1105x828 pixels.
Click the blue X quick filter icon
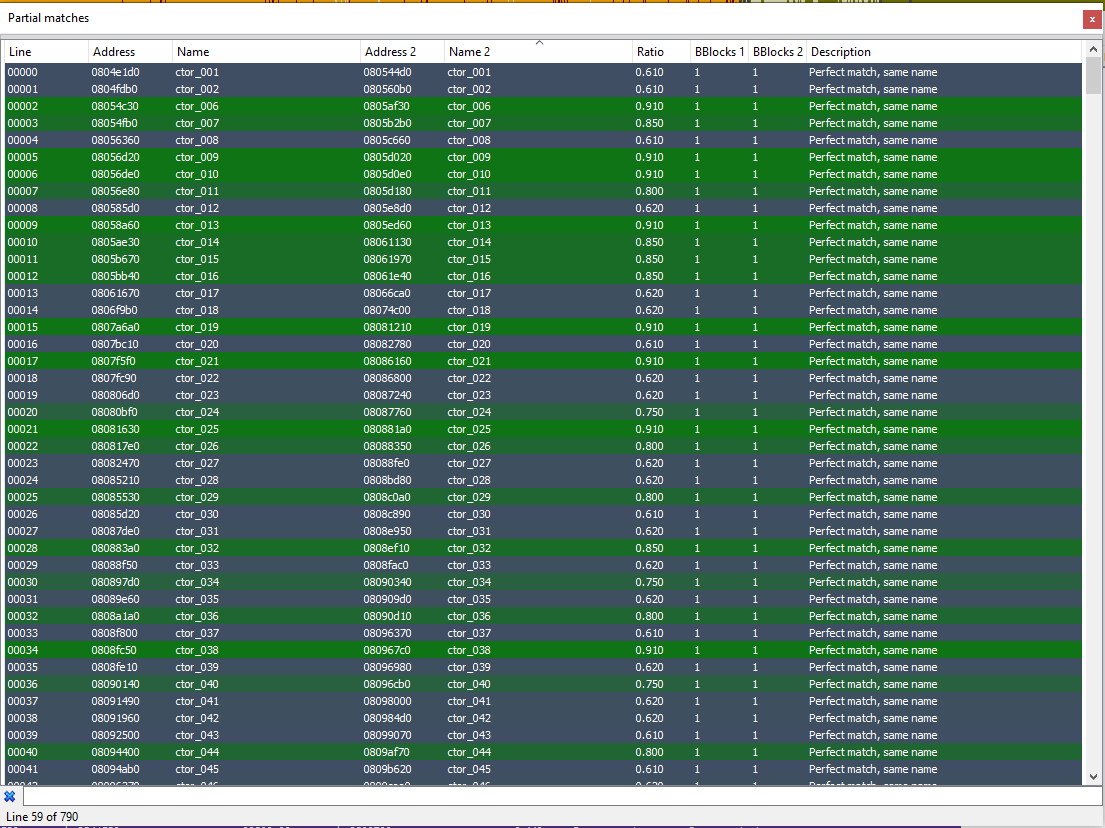pyautogui.click(x=10, y=796)
